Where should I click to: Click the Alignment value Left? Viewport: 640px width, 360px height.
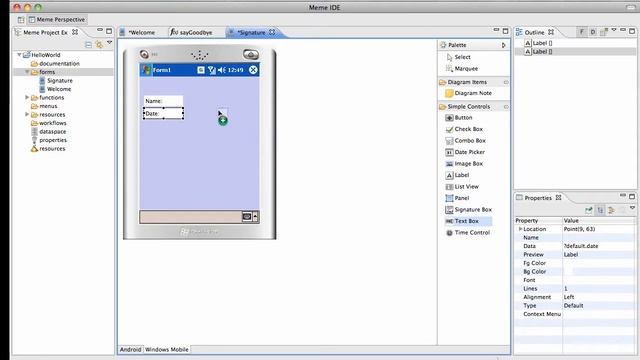tap(599, 297)
